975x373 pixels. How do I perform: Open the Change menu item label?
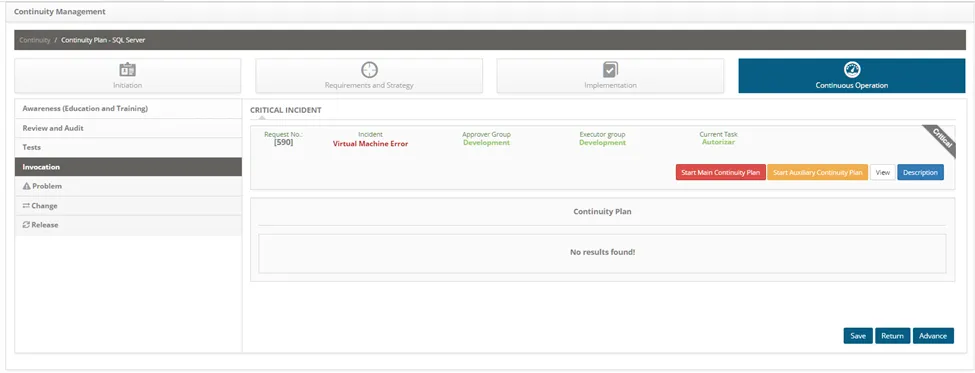44,206
